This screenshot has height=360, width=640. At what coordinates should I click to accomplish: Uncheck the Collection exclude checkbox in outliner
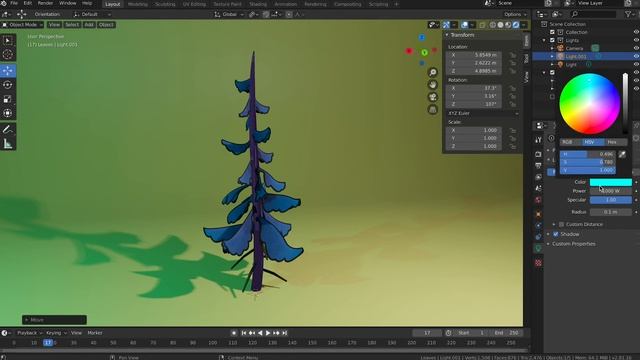(x=552, y=32)
